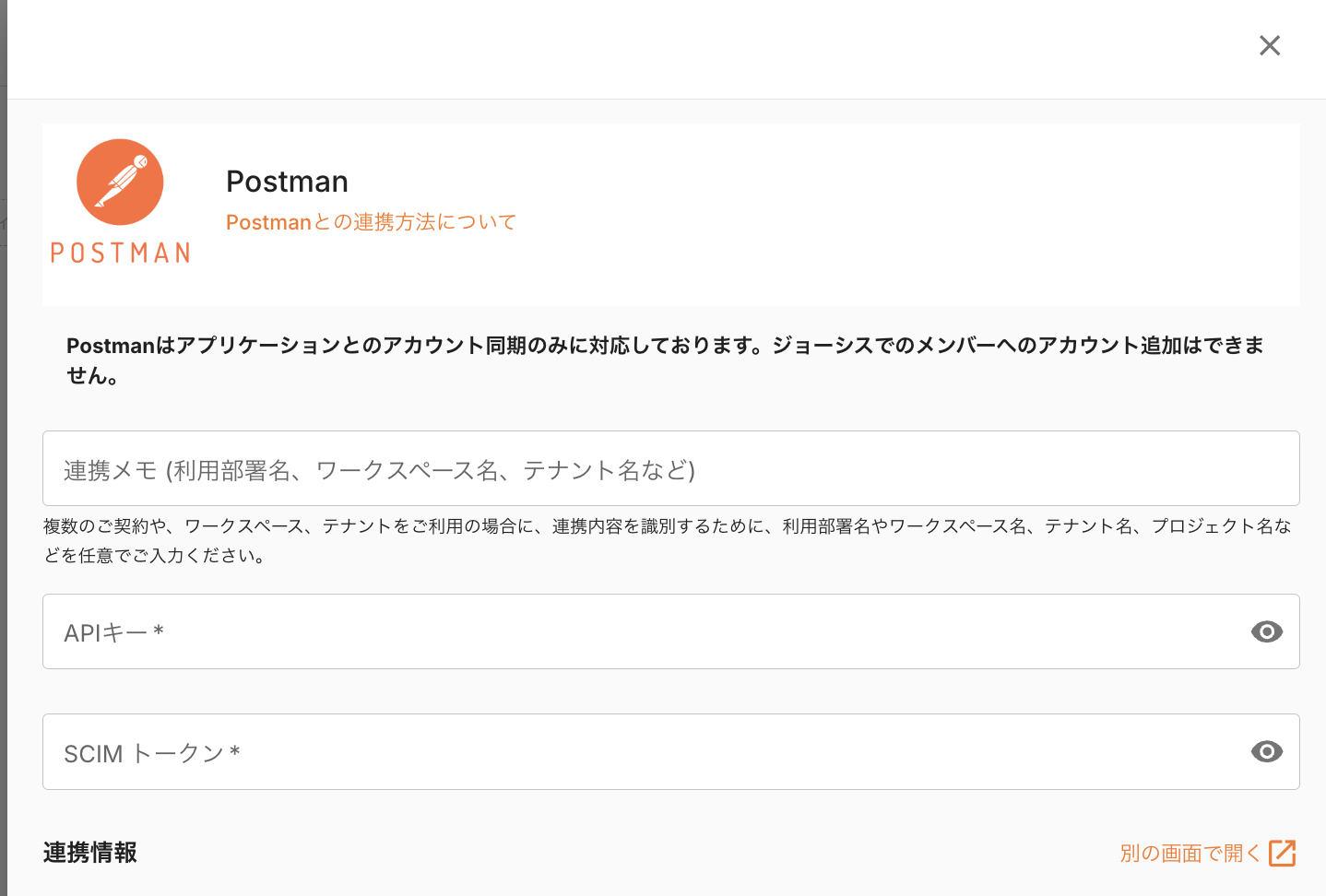
Task: Select the SCIM トークン input field
Action: 645,752
